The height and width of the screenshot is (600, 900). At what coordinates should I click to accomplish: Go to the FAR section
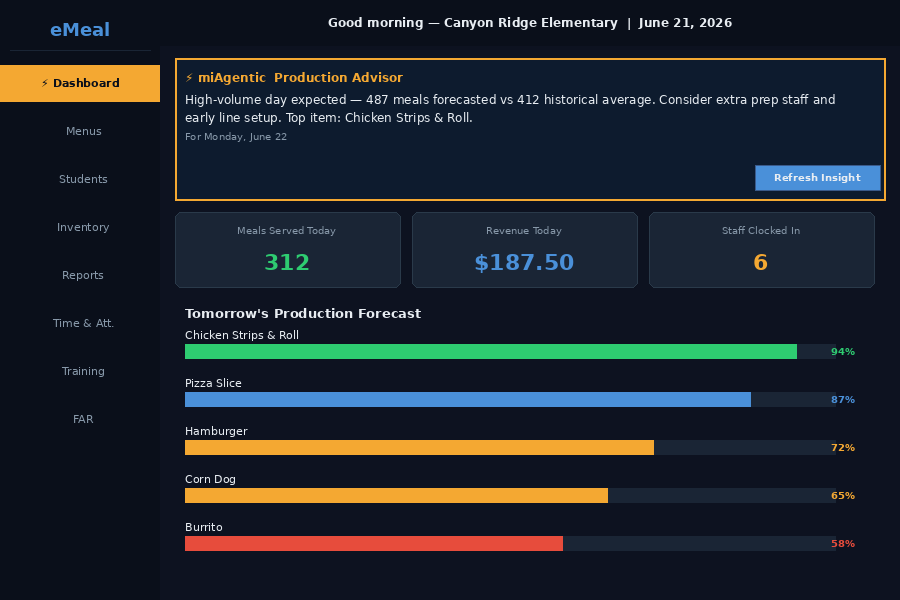point(83,419)
